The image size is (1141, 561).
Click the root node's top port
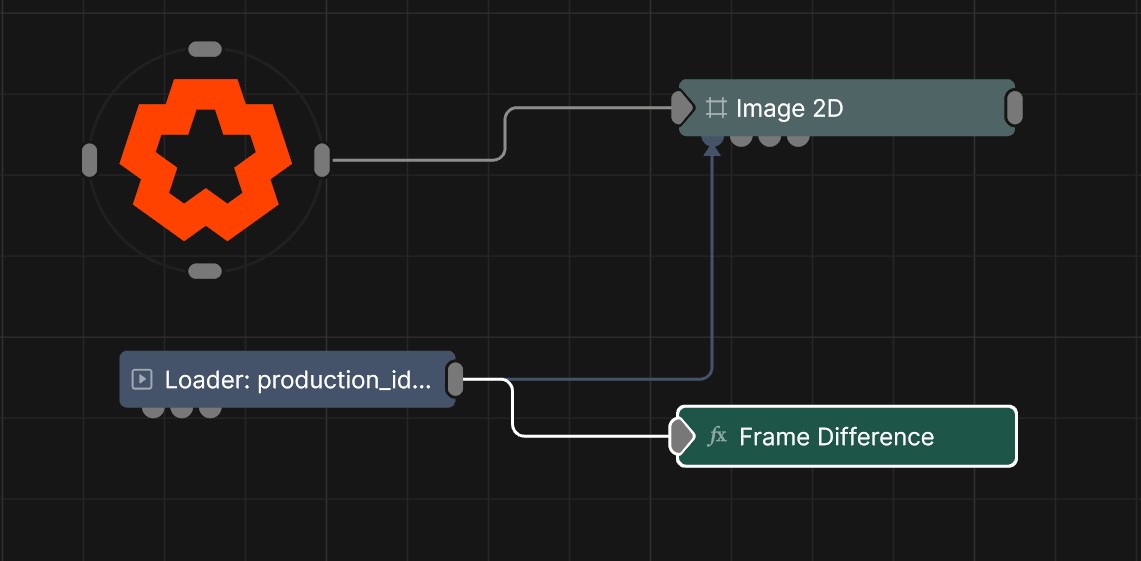pos(205,49)
